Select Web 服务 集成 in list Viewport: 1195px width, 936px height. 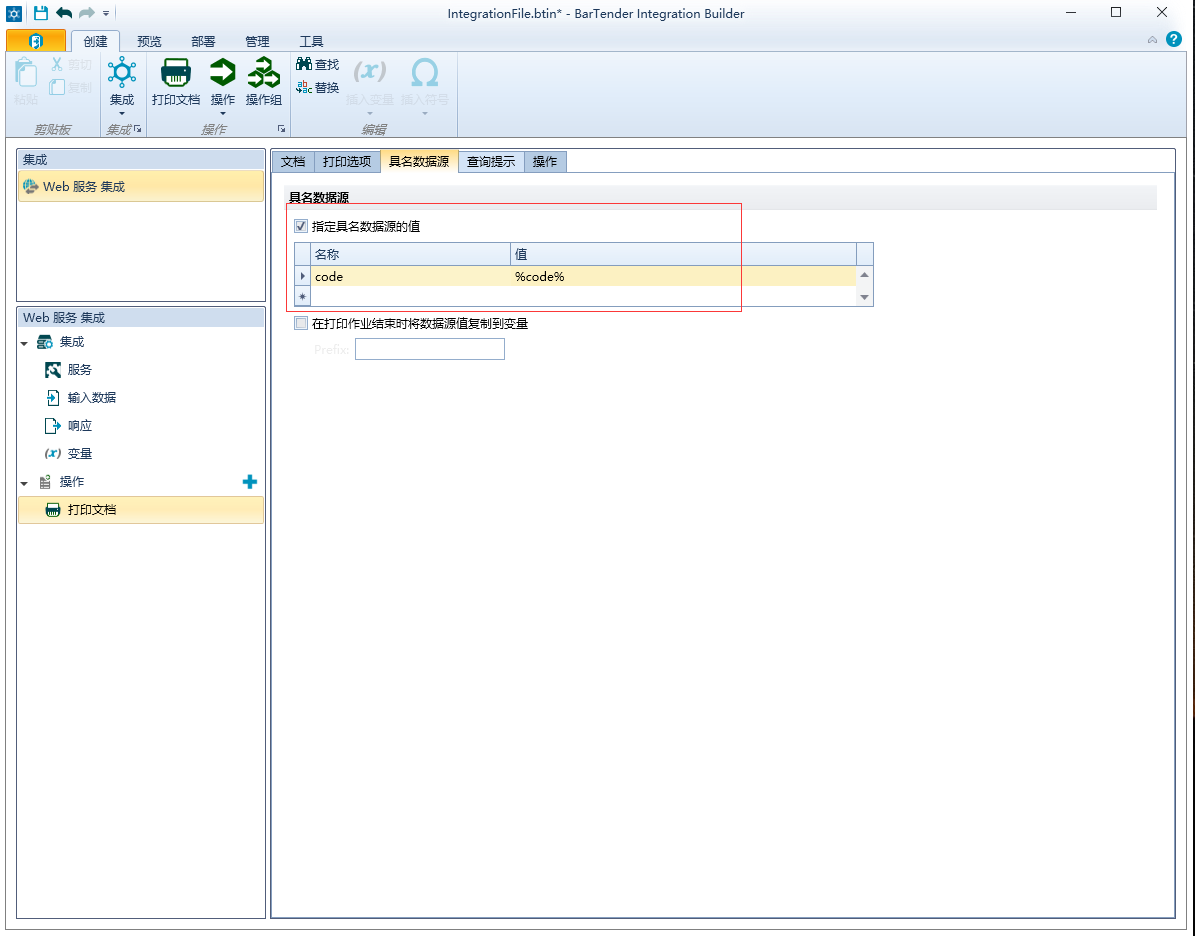(84, 187)
